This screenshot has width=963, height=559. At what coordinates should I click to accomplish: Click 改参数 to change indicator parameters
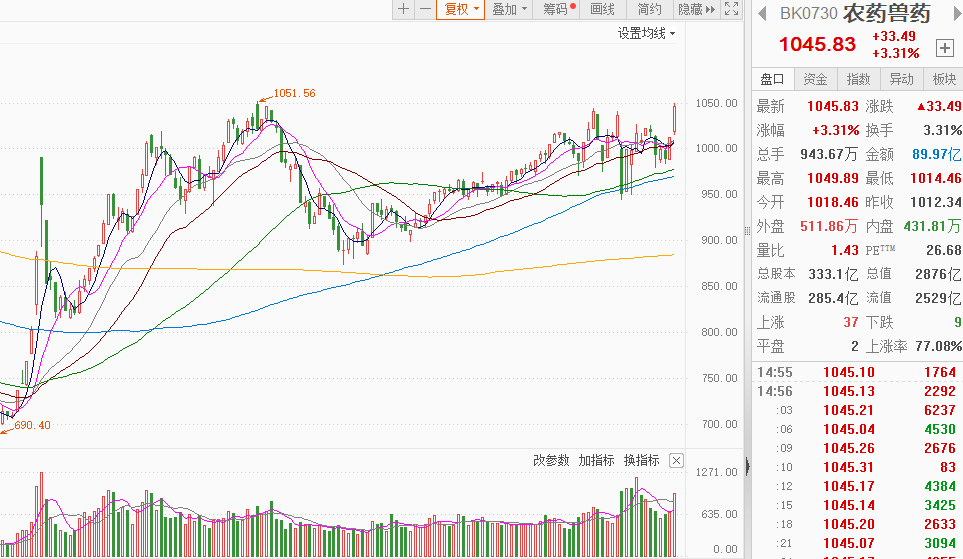[x=551, y=461]
